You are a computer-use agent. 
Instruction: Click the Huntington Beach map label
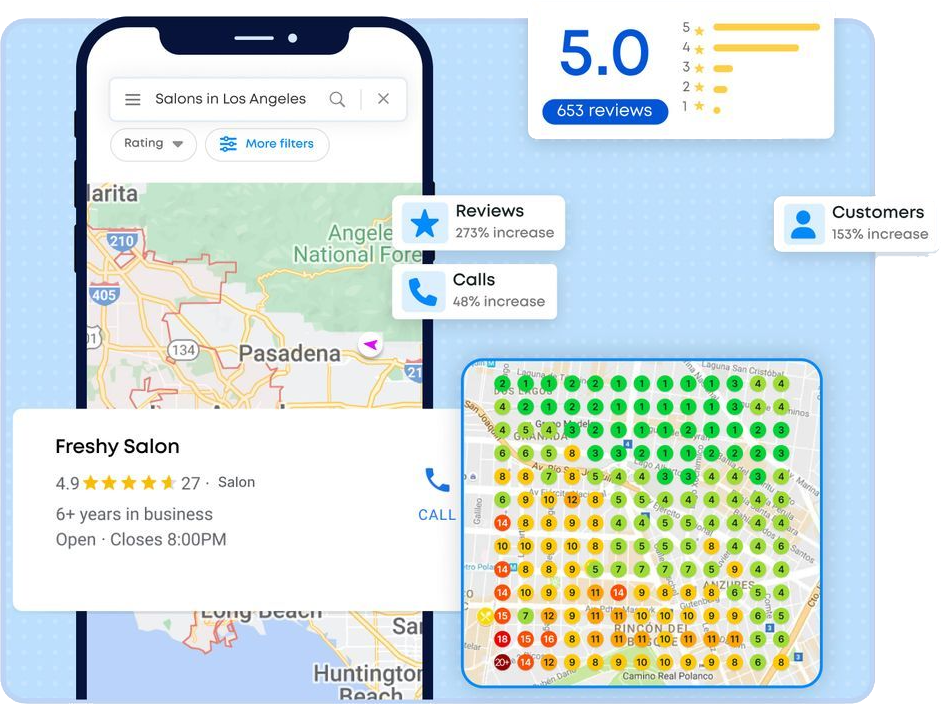[368, 683]
